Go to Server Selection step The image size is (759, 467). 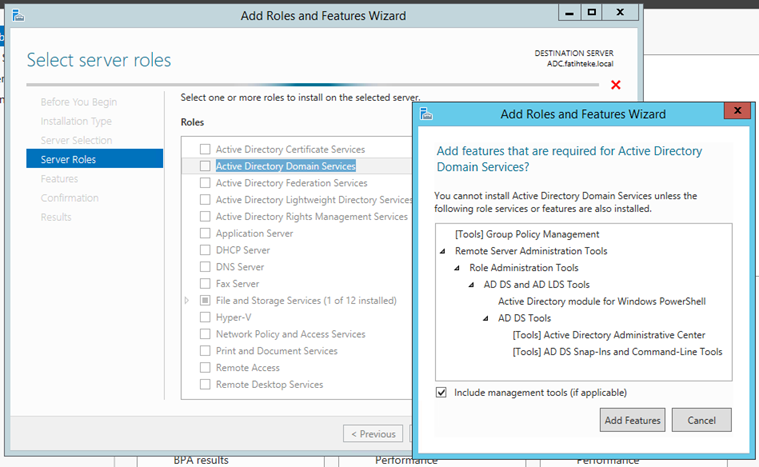[76, 140]
